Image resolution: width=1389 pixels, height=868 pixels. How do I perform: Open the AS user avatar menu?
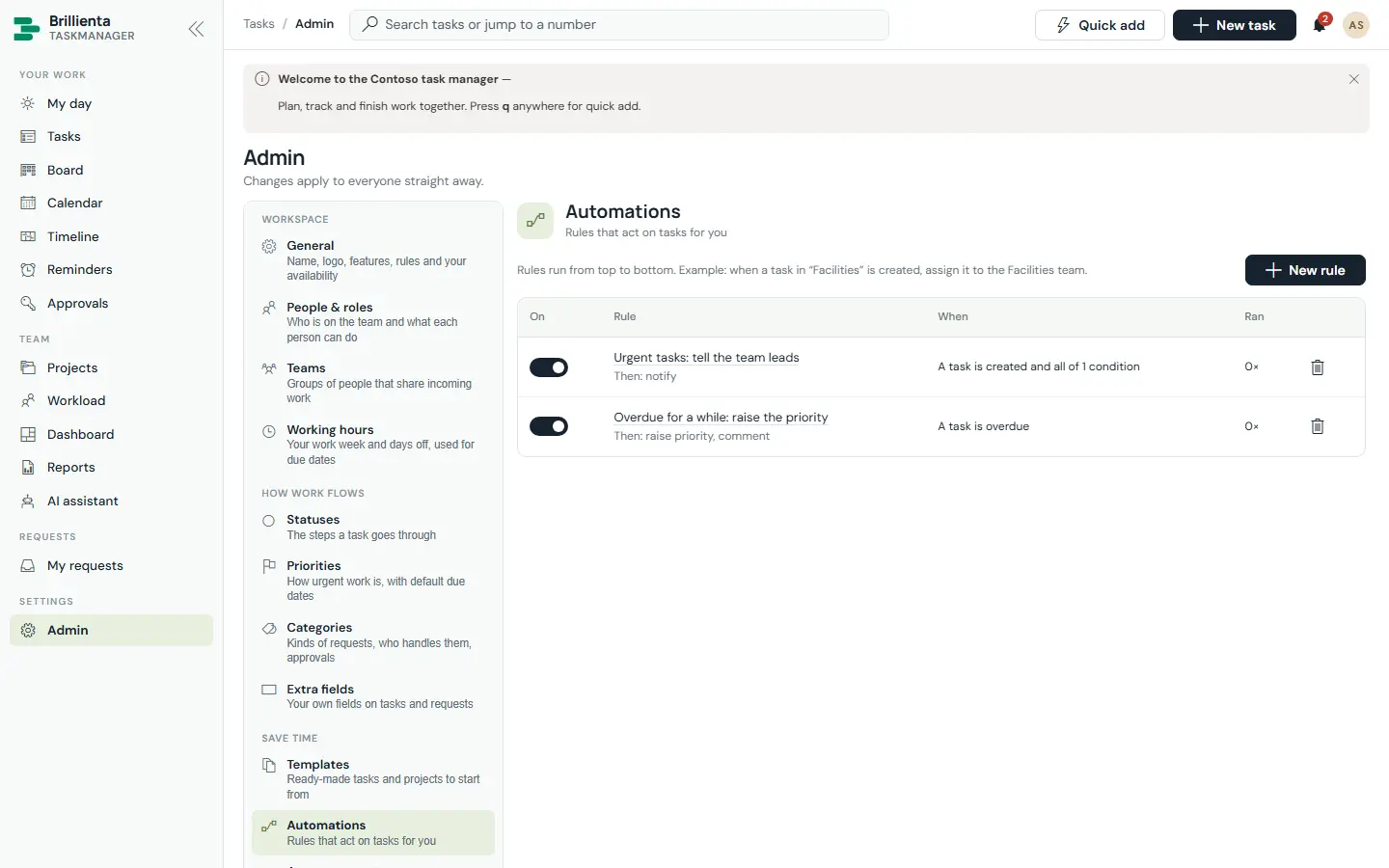point(1356,25)
